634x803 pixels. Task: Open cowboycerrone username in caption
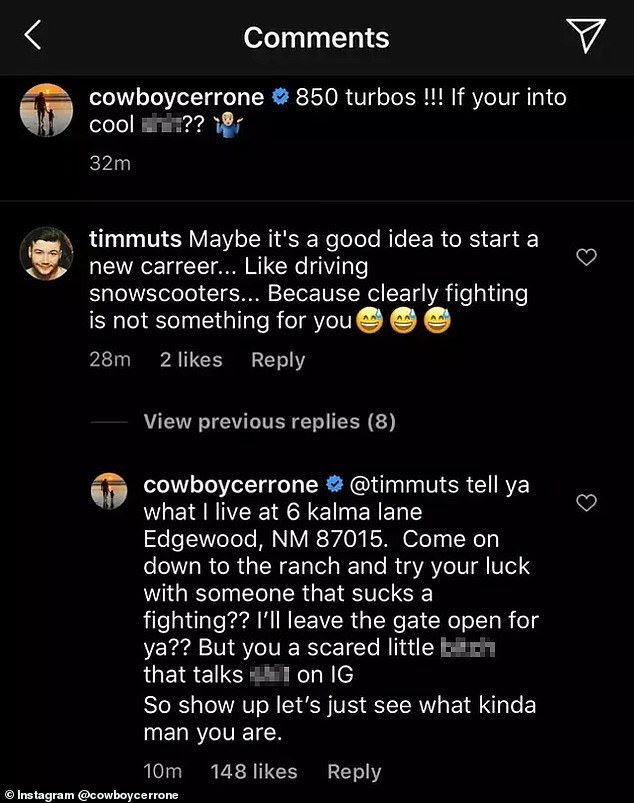(177, 97)
